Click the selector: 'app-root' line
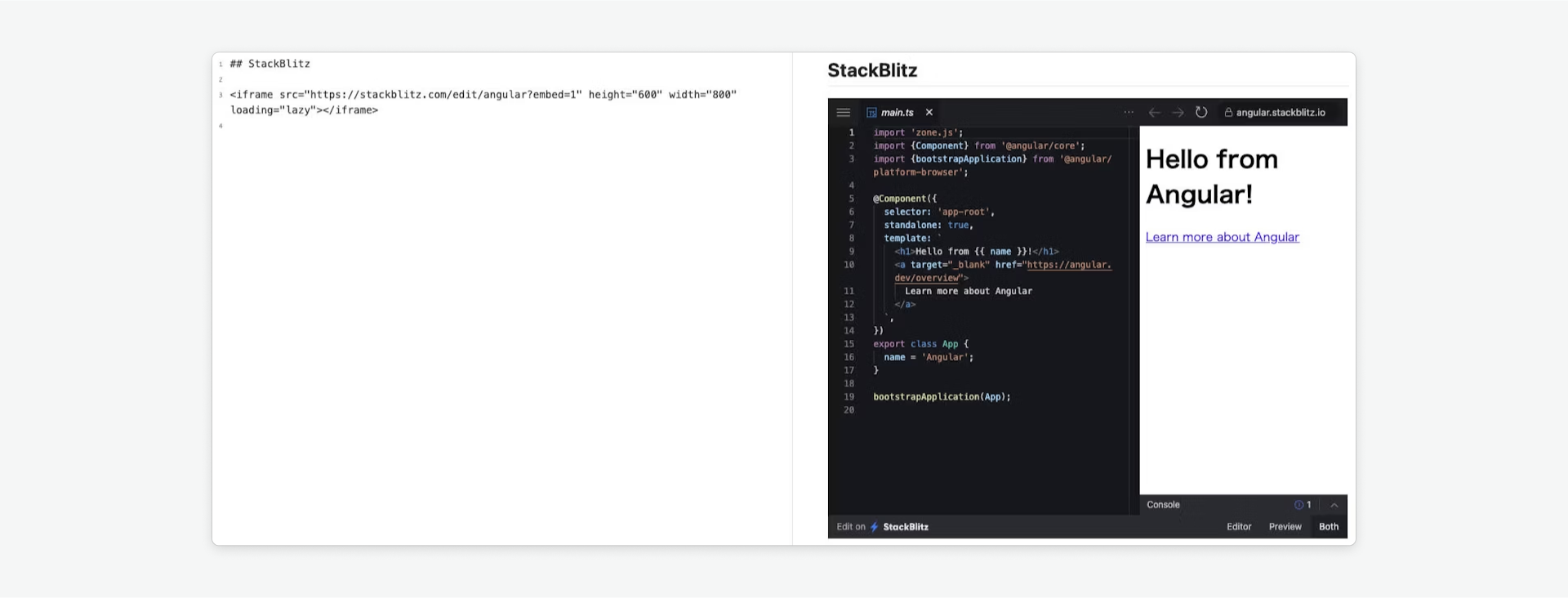The width and height of the screenshot is (1568, 598). coord(939,212)
